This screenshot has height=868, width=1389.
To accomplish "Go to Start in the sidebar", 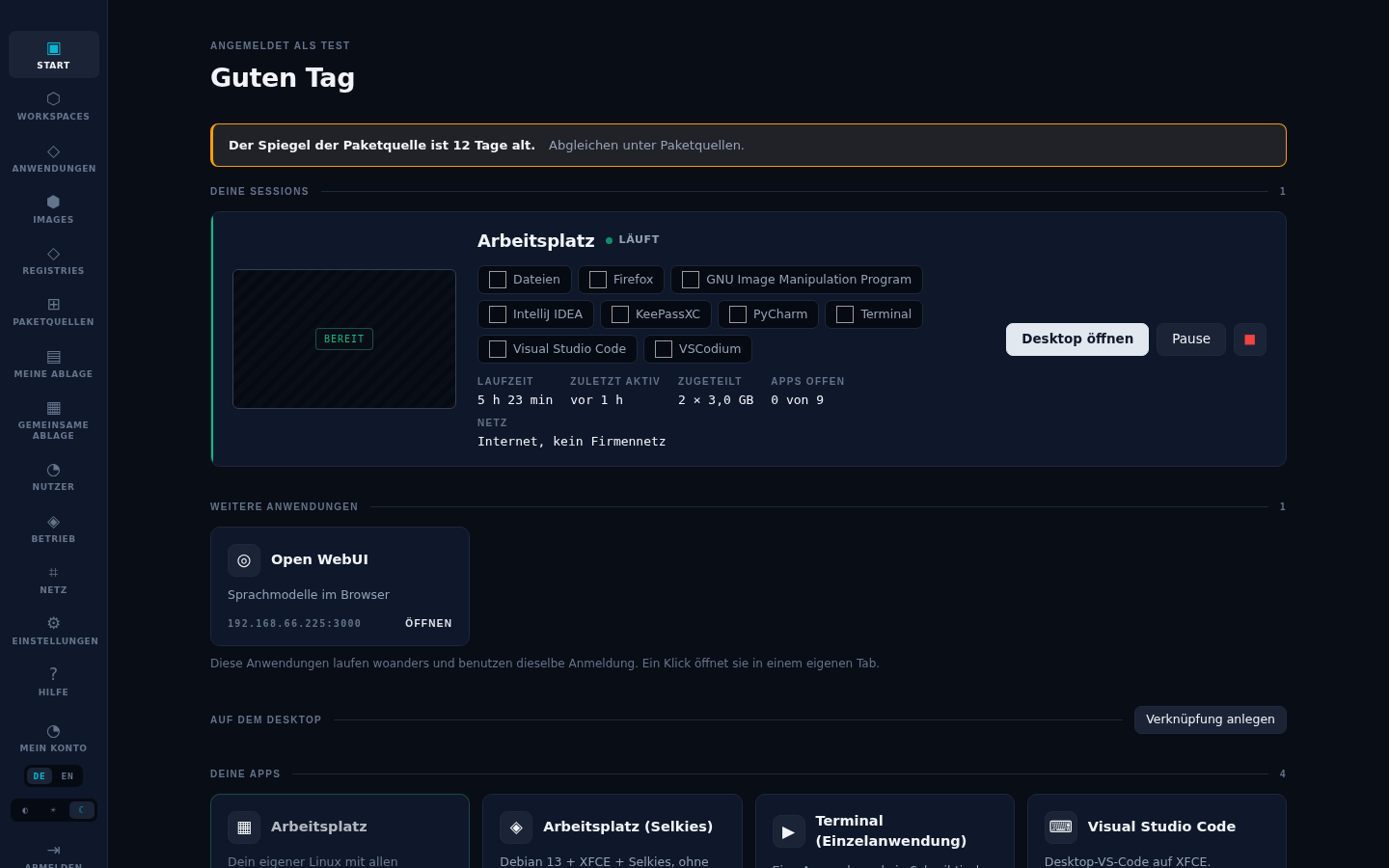I will click(53, 55).
